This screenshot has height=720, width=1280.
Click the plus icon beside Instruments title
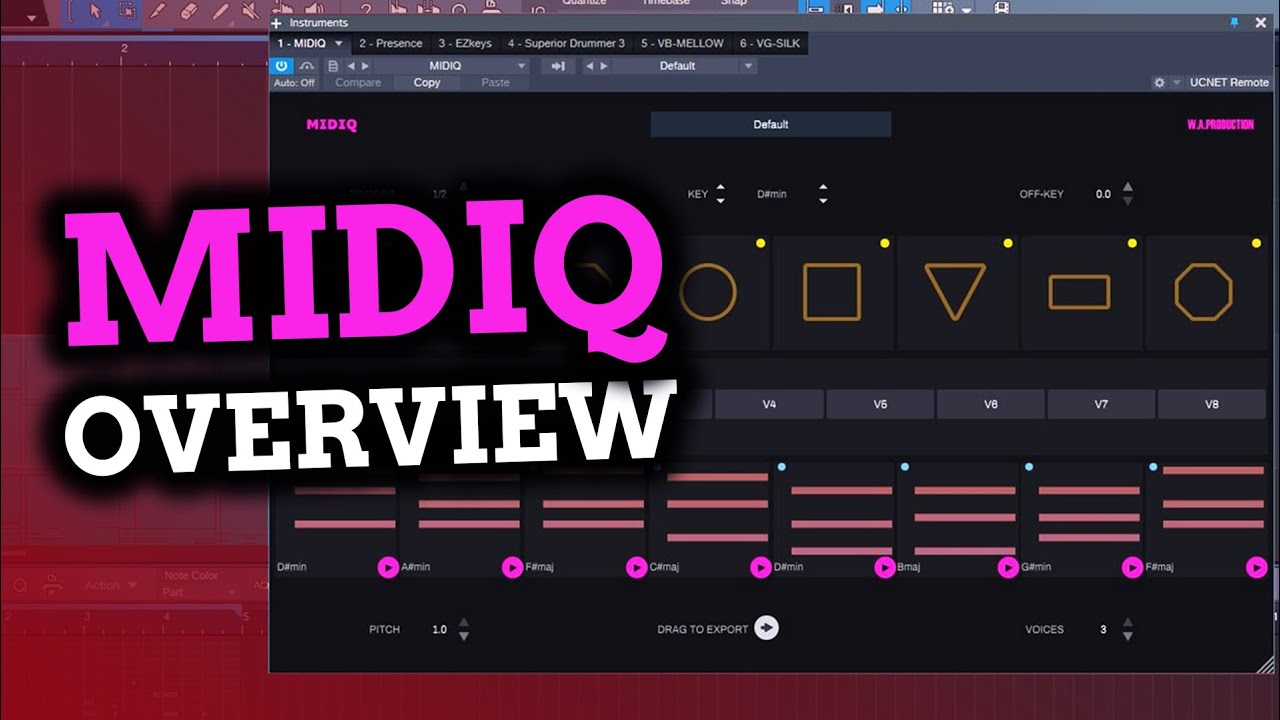coord(277,22)
